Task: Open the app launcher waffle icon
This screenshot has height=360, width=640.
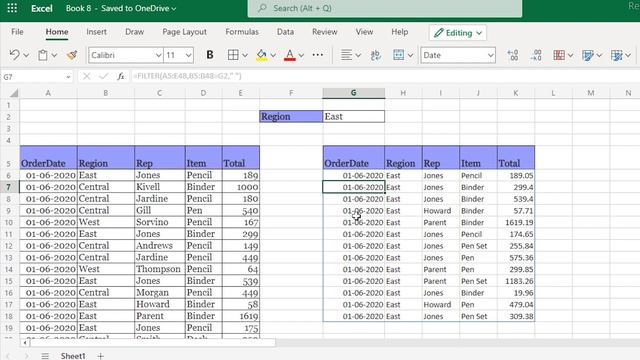Action: (12, 8)
